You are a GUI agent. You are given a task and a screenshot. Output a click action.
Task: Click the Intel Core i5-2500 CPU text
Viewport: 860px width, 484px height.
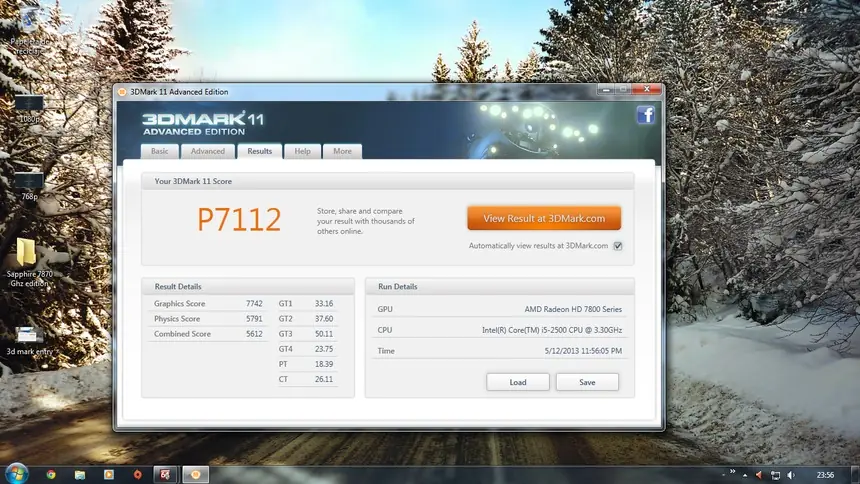point(552,330)
